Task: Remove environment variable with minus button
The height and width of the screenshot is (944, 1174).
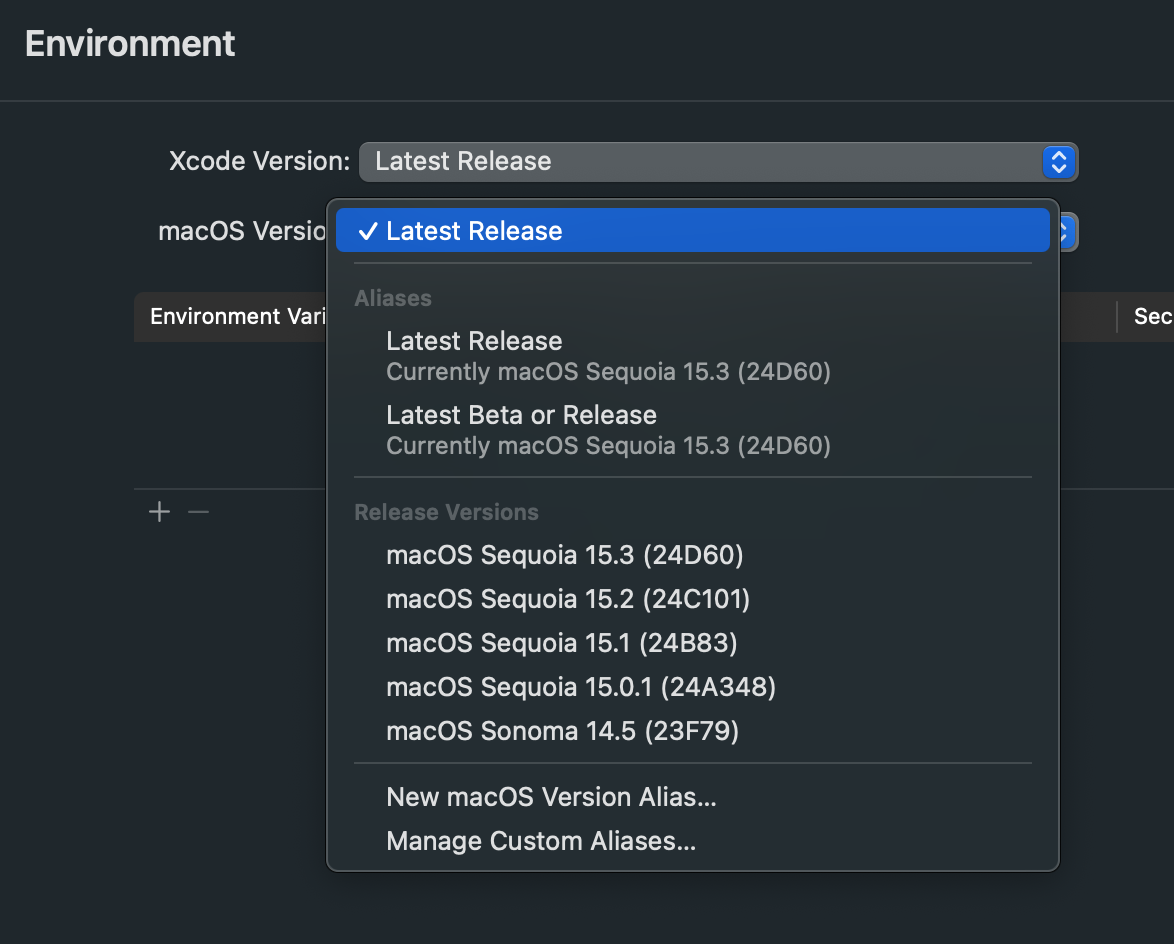Action: (198, 512)
